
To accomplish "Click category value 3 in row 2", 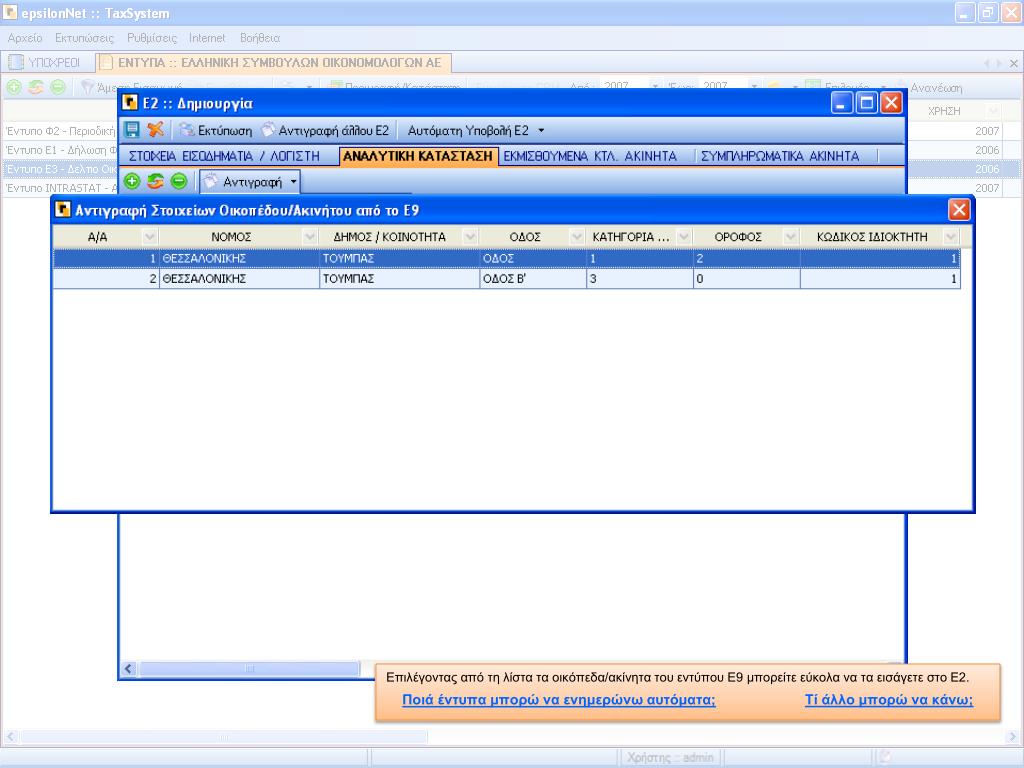I will click(640, 279).
